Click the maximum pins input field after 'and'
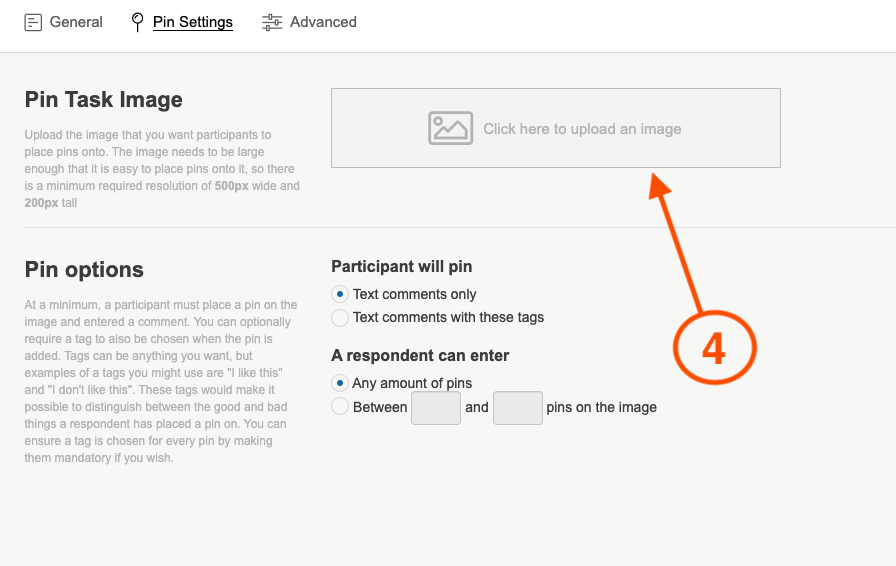Screen dimensions: 896x566 pos(517,408)
